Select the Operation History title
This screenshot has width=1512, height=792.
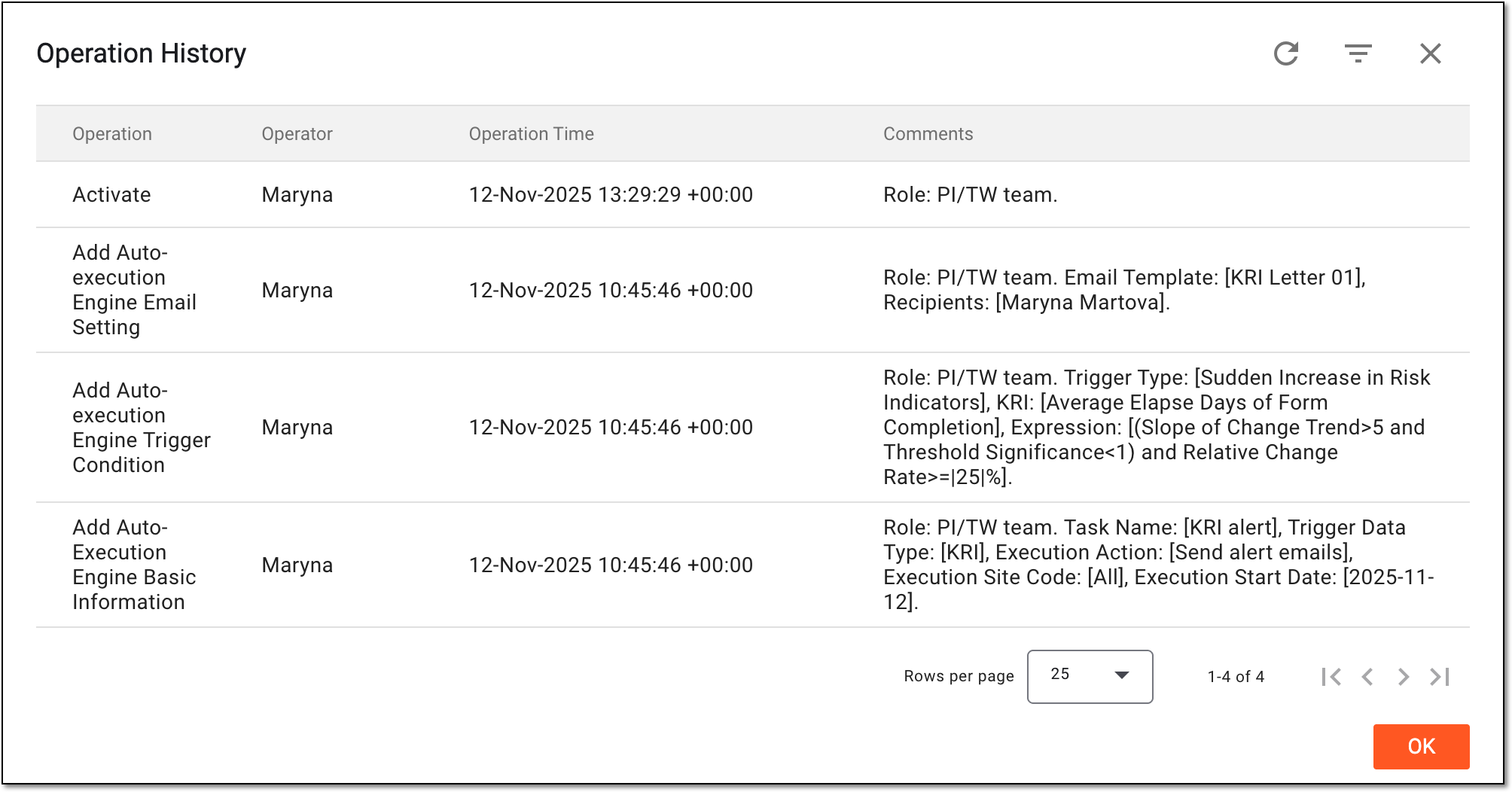(142, 53)
